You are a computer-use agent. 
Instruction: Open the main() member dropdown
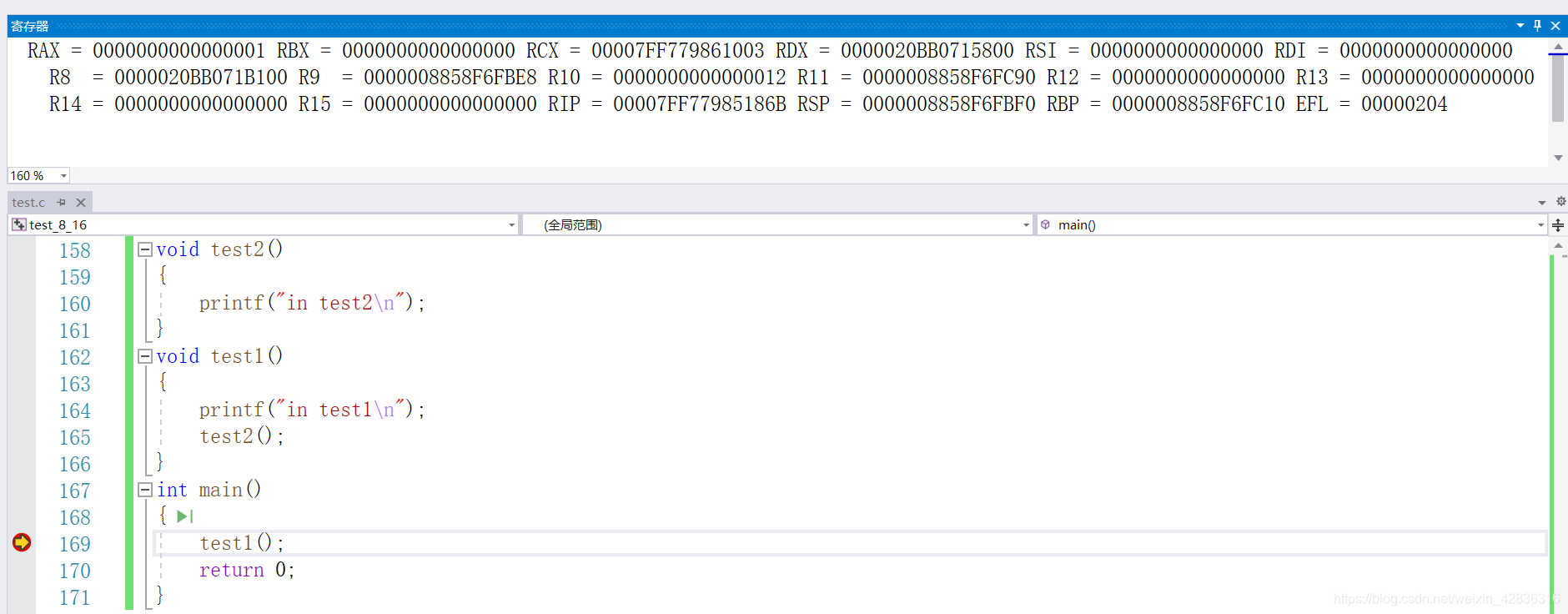(1540, 225)
